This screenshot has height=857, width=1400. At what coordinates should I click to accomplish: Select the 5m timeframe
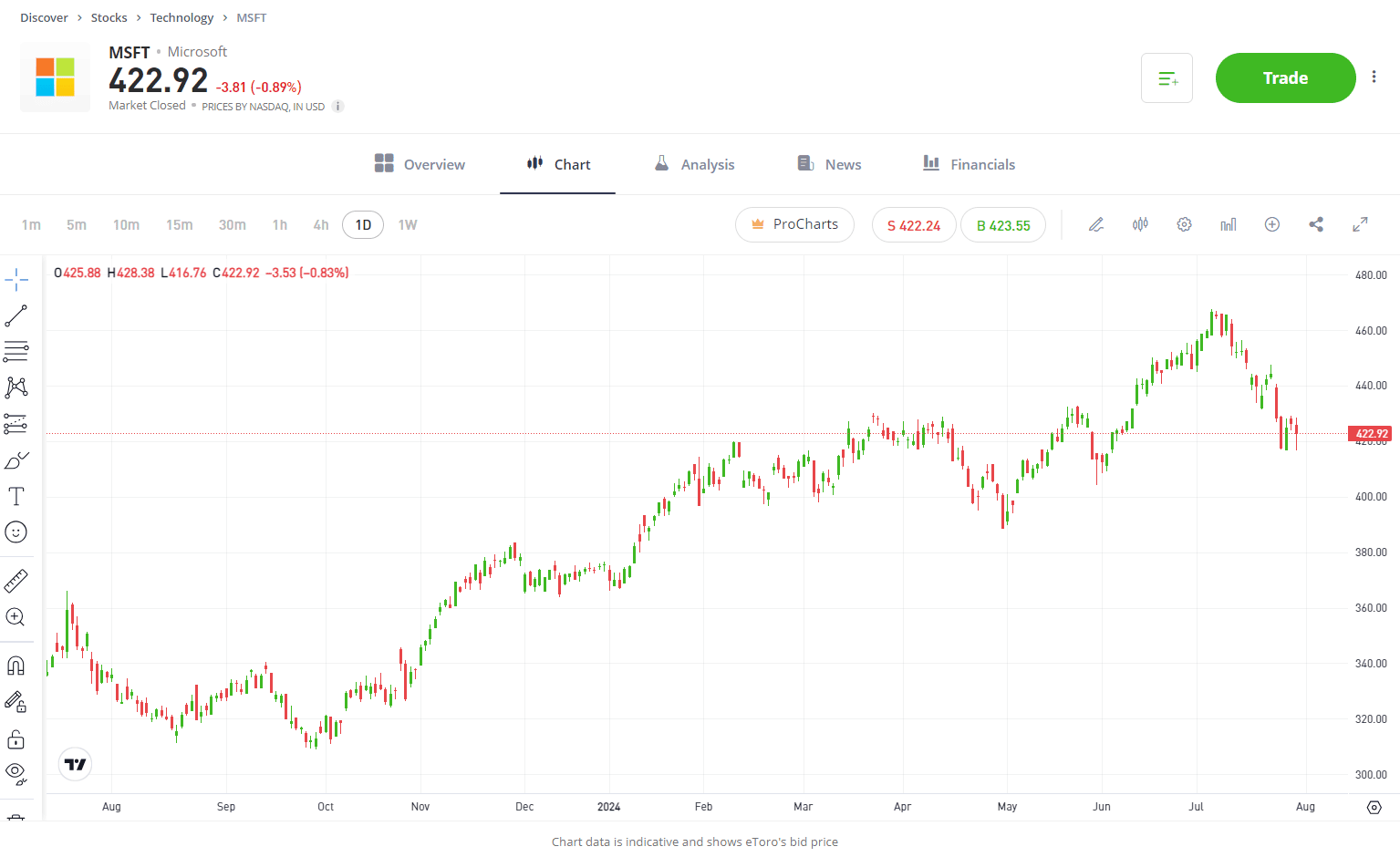[x=77, y=224]
